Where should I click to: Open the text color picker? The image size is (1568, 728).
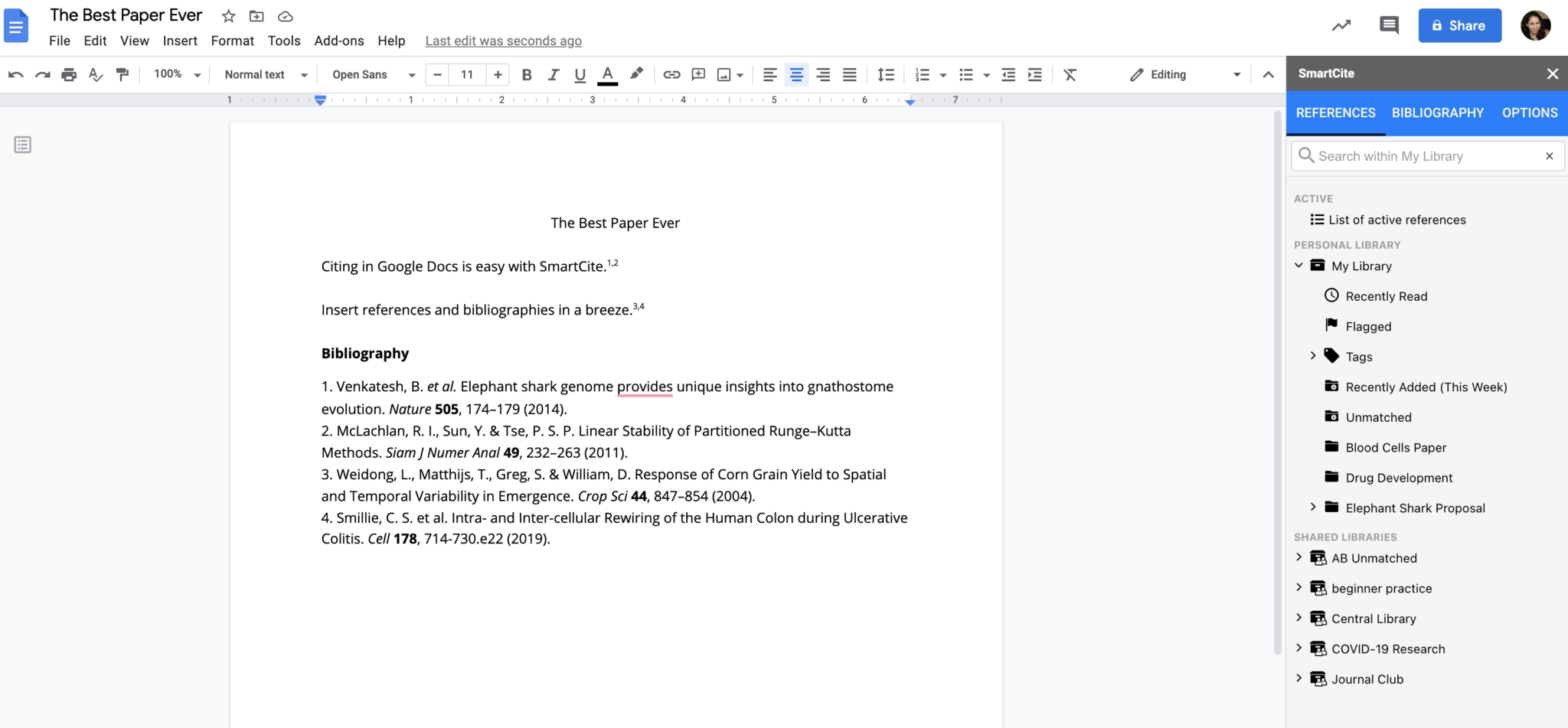pos(607,74)
